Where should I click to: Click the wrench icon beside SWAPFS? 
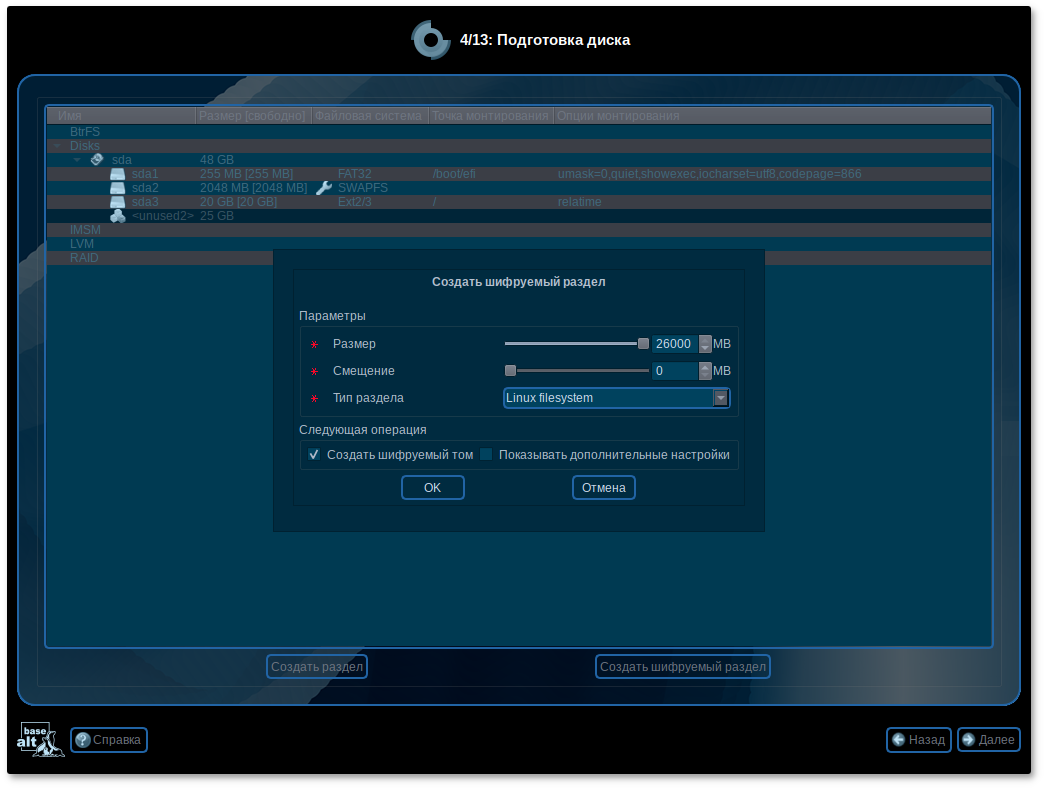(323, 188)
